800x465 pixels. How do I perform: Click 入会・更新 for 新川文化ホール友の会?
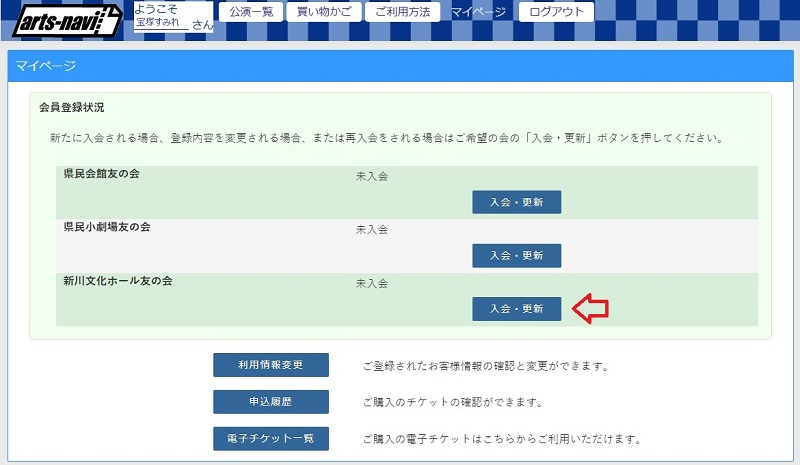516,309
